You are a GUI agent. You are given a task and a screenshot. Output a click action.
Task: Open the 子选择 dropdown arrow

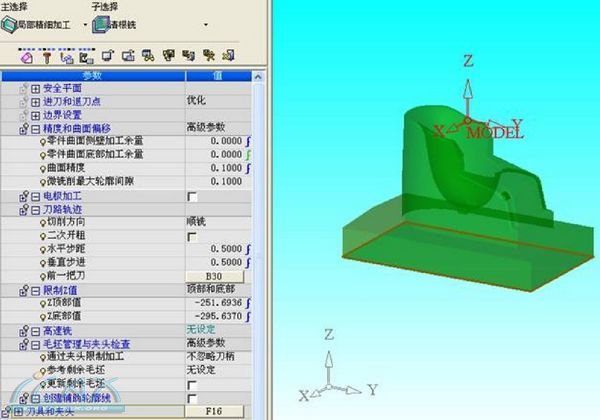click(206, 24)
